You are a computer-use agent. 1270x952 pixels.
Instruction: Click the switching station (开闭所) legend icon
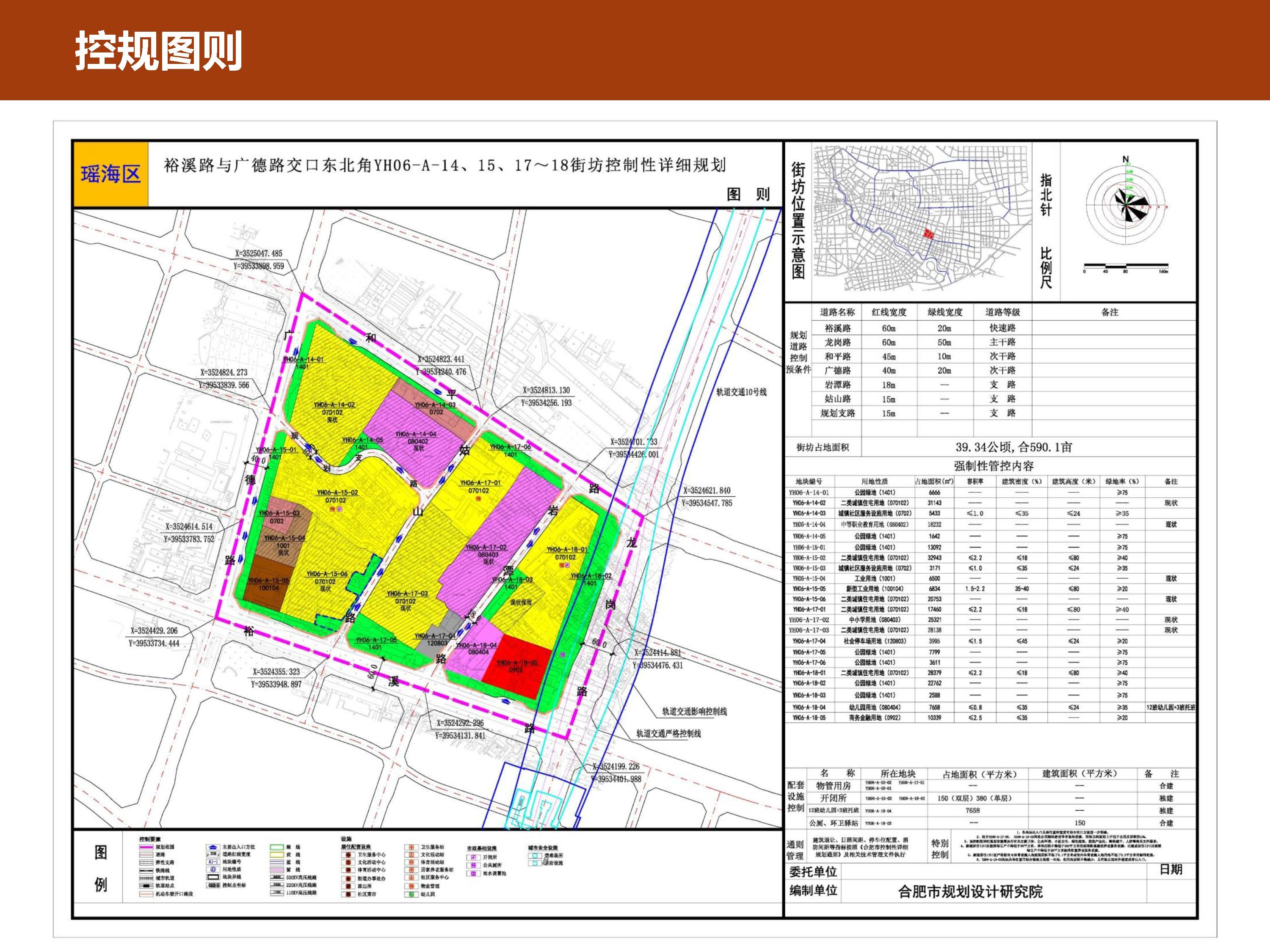click(x=474, y=857)
